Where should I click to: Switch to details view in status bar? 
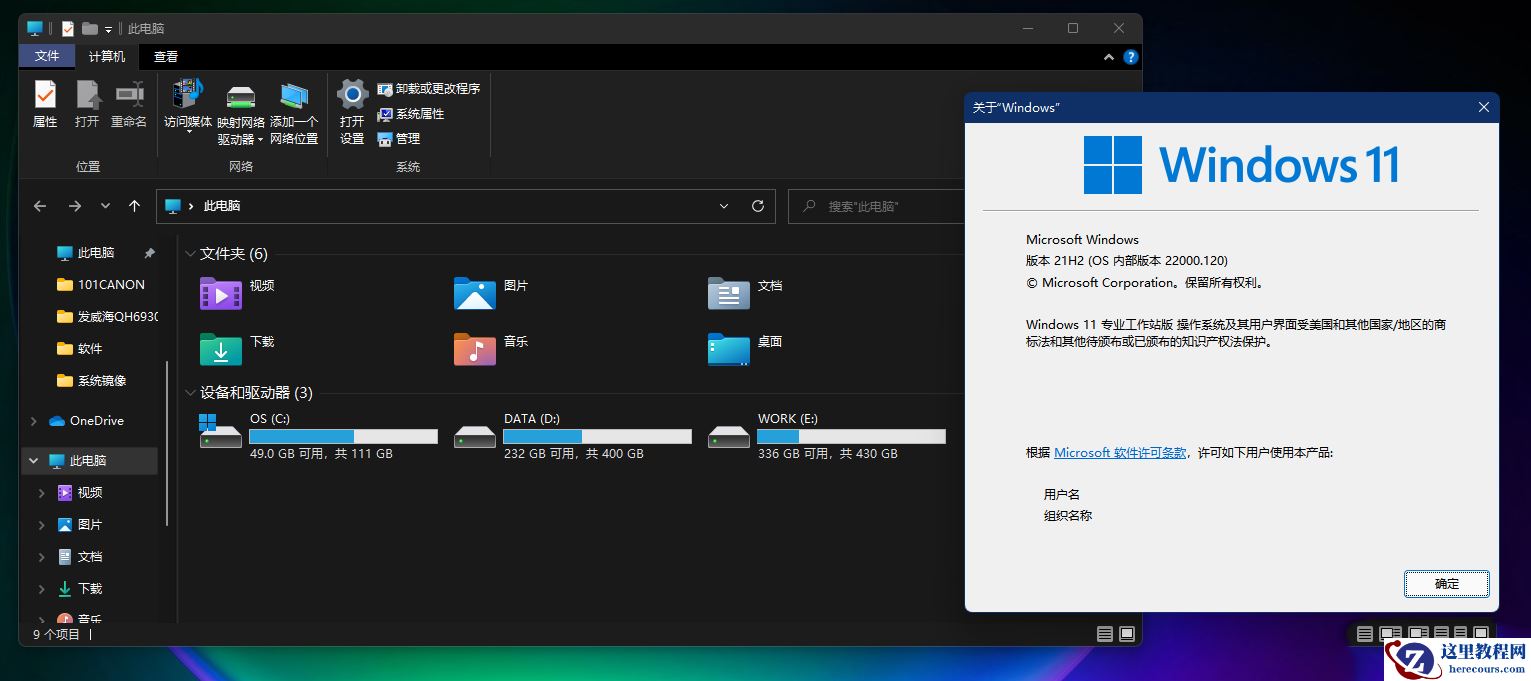pos(1104,633)
